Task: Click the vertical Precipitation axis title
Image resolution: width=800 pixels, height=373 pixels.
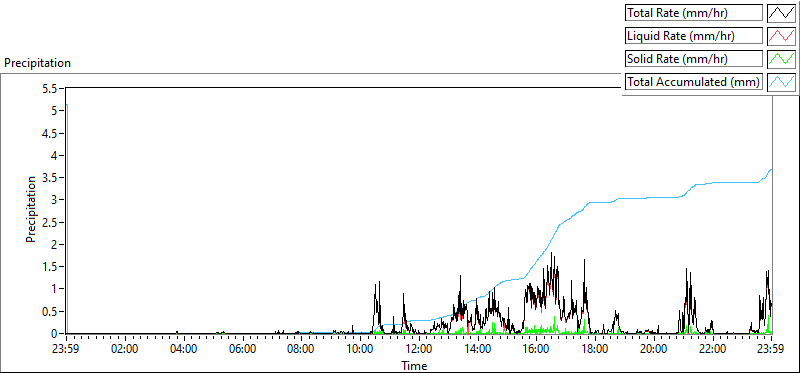Action: coord(31,209)
